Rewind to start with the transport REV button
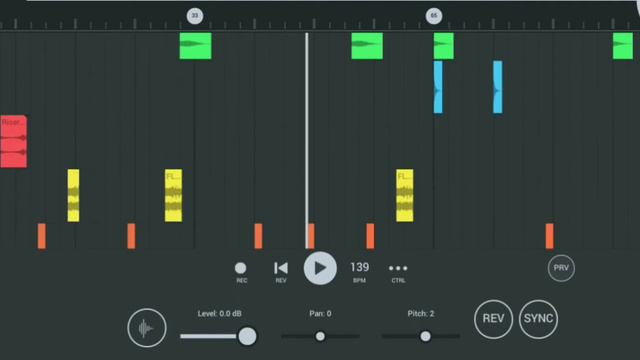This screenshot has width=640, height=360. point(281,272)
